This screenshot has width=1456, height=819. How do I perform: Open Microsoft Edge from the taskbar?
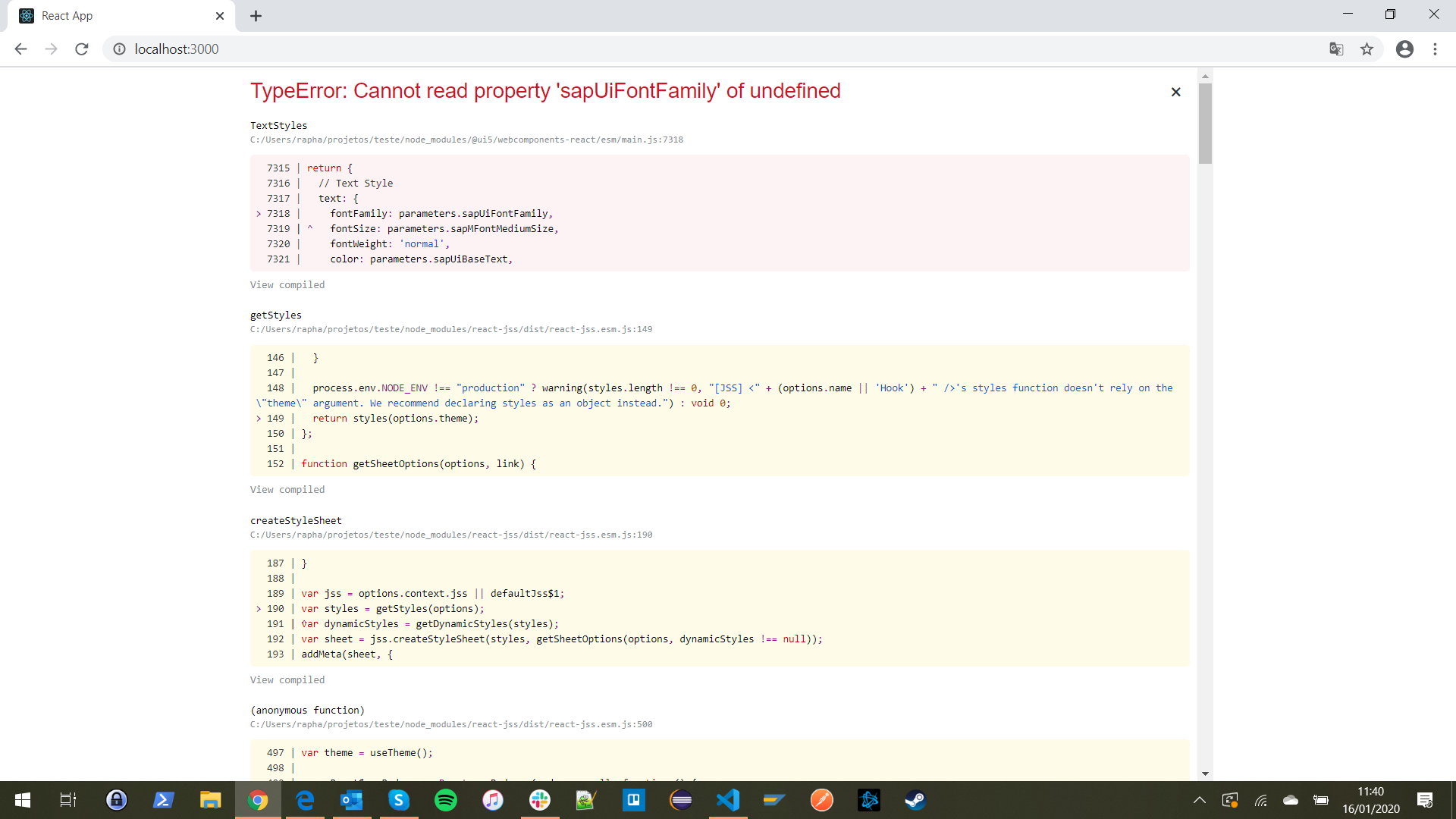pos(305,800)
